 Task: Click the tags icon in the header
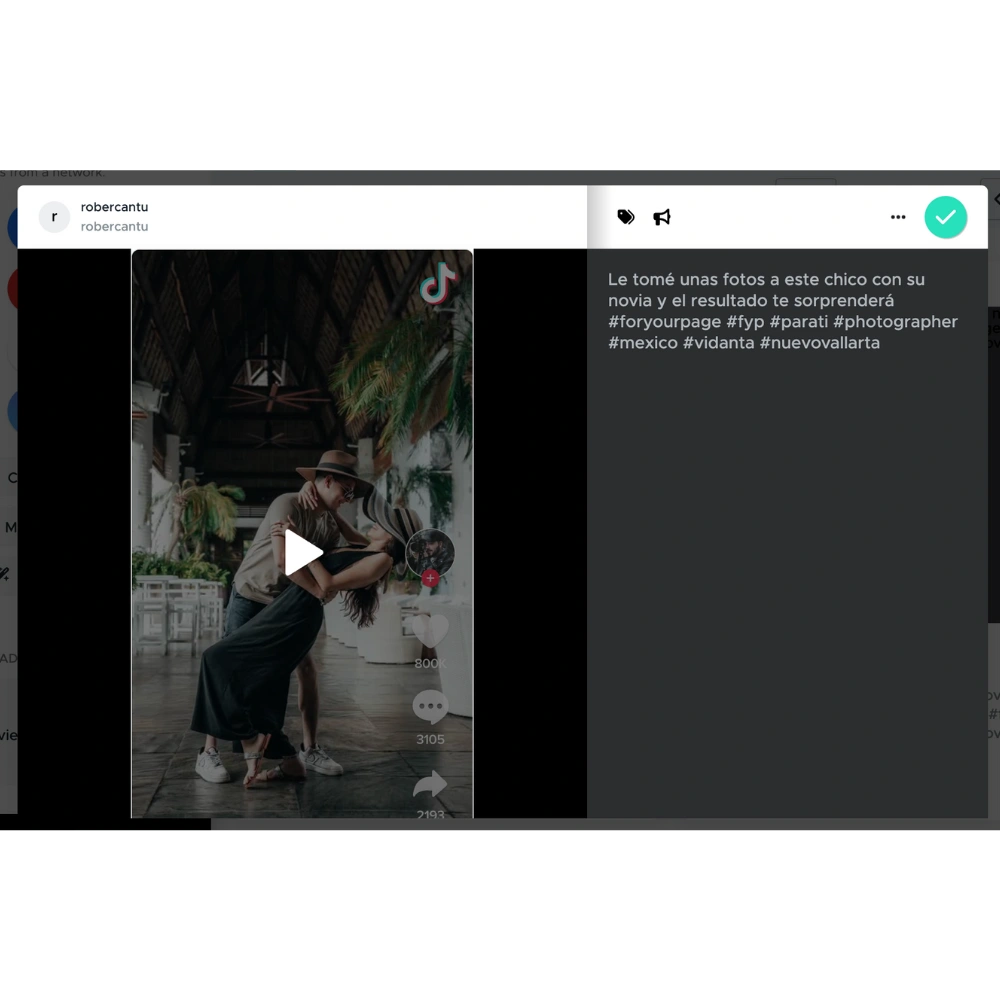[x=626, y=217]
